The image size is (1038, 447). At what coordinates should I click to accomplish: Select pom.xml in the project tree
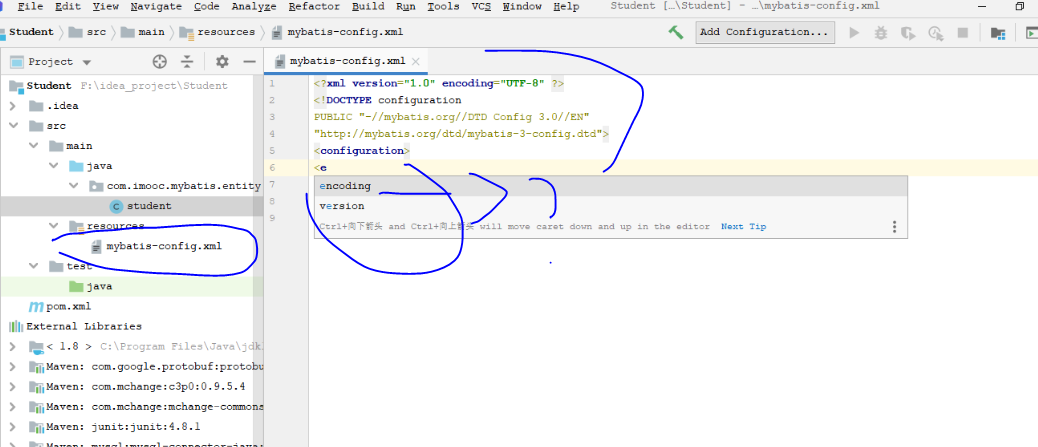click(68, 307)
